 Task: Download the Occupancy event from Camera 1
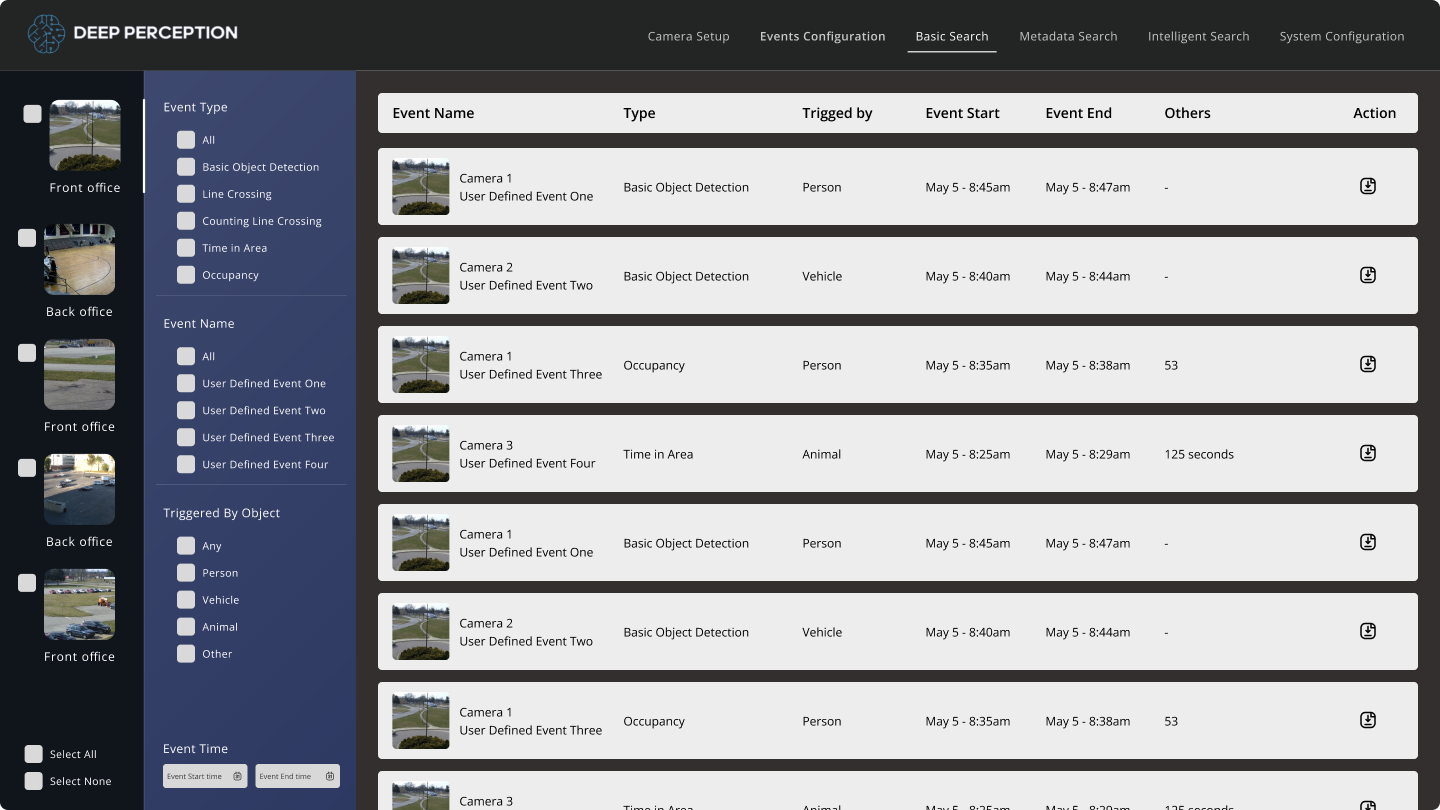pyautogui.click(x=1368, y=363)
